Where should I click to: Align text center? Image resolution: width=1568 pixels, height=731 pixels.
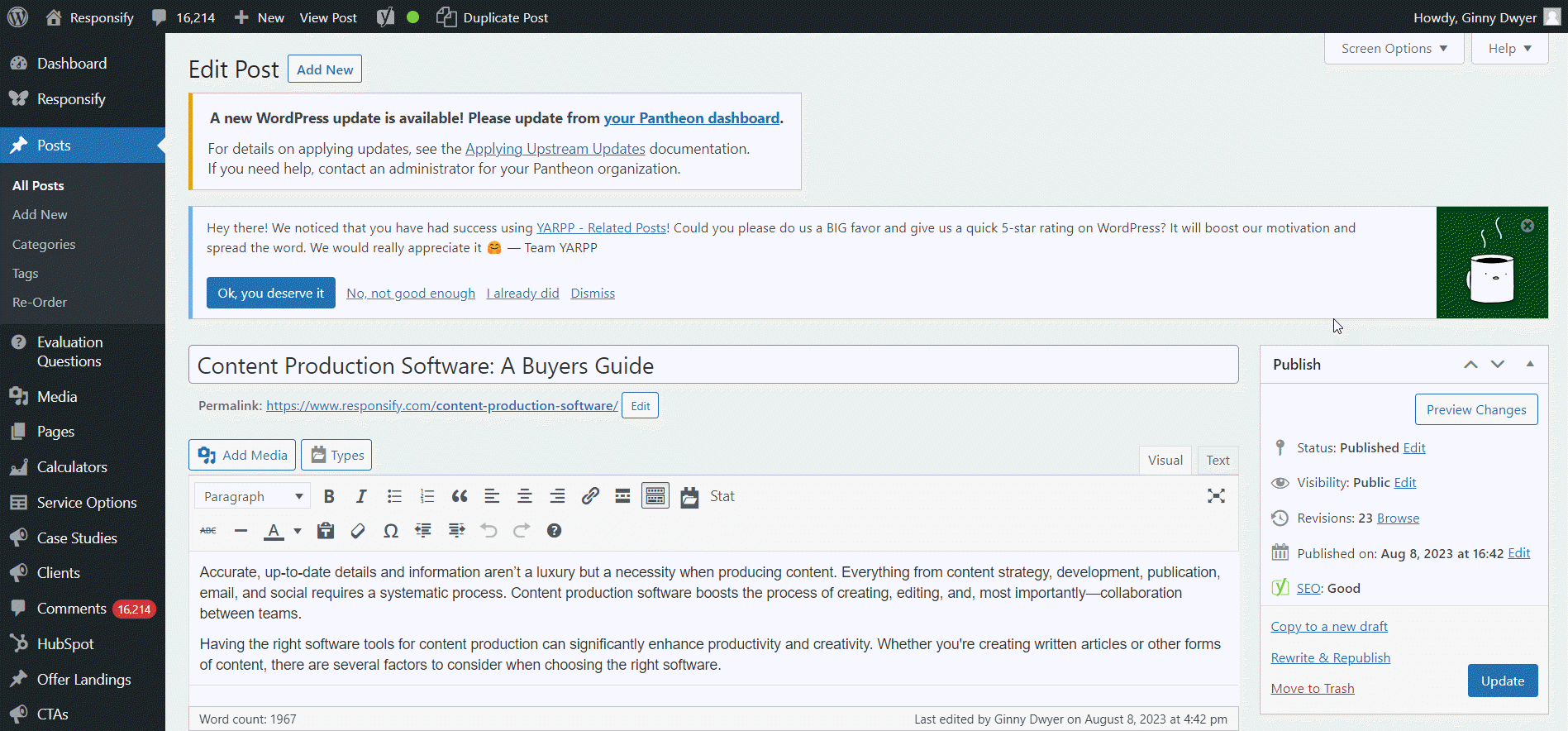(x=524, y=496)
